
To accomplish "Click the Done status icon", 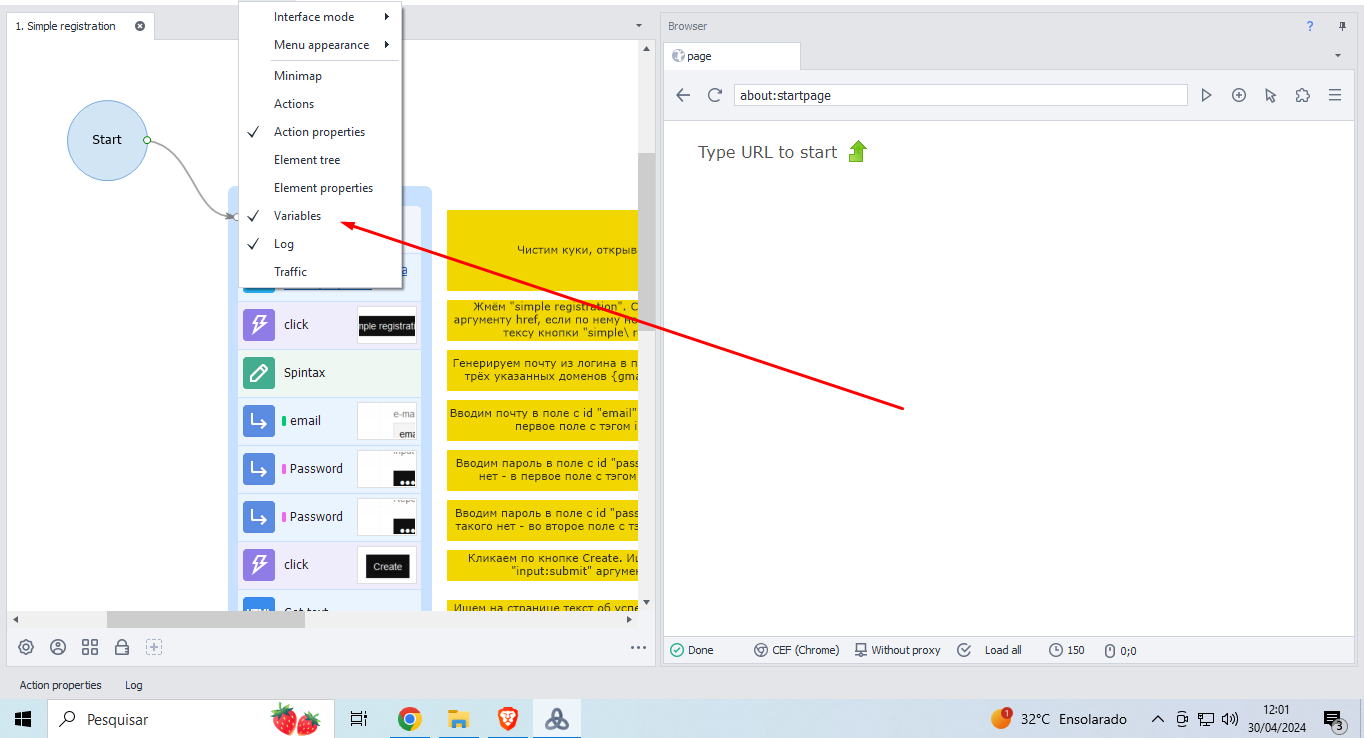I will tap(677, 650).
